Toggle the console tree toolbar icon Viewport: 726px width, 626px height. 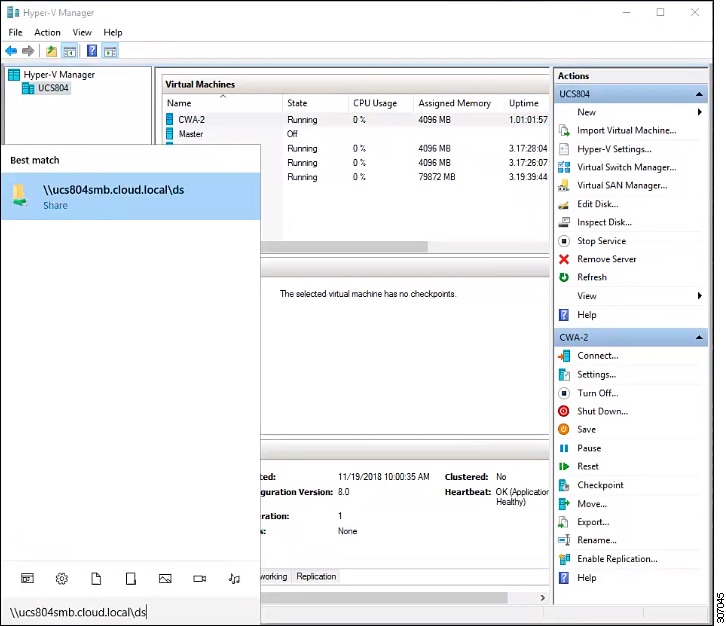(70, 51)
